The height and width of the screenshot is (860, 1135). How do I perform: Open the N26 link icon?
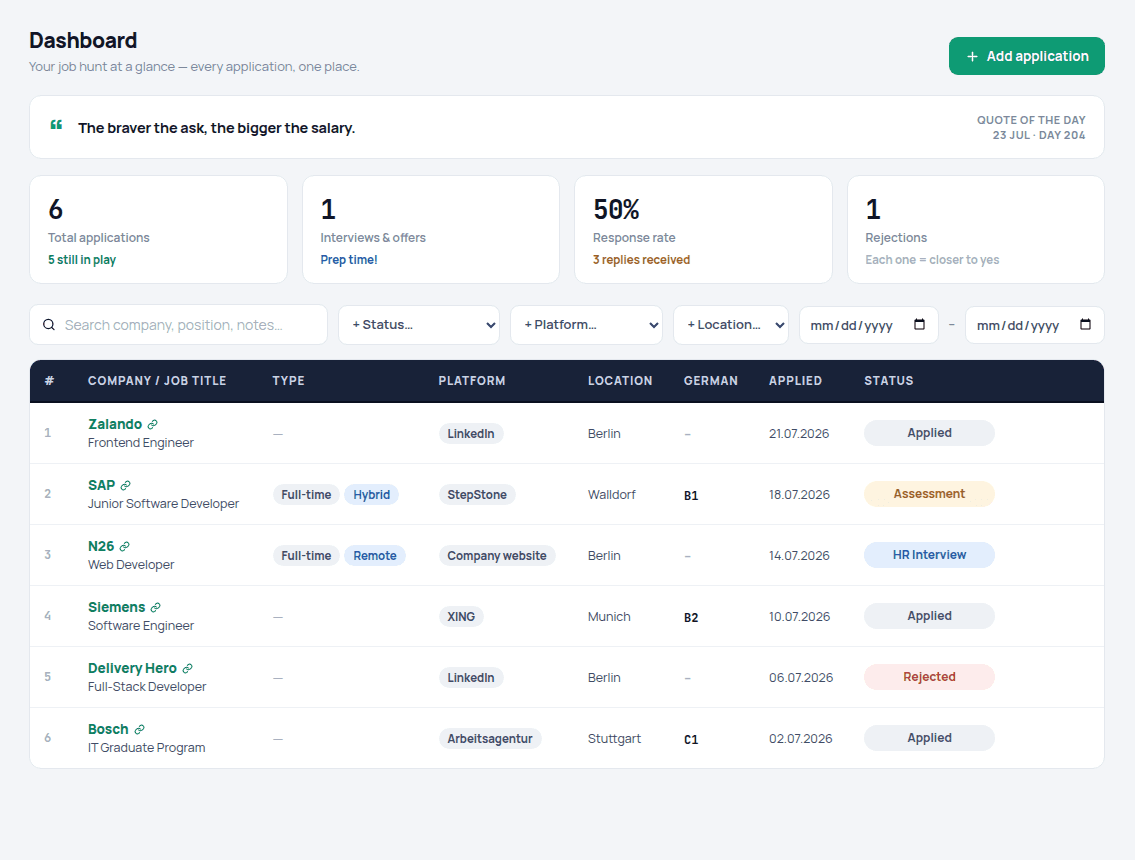coord(125,546)
